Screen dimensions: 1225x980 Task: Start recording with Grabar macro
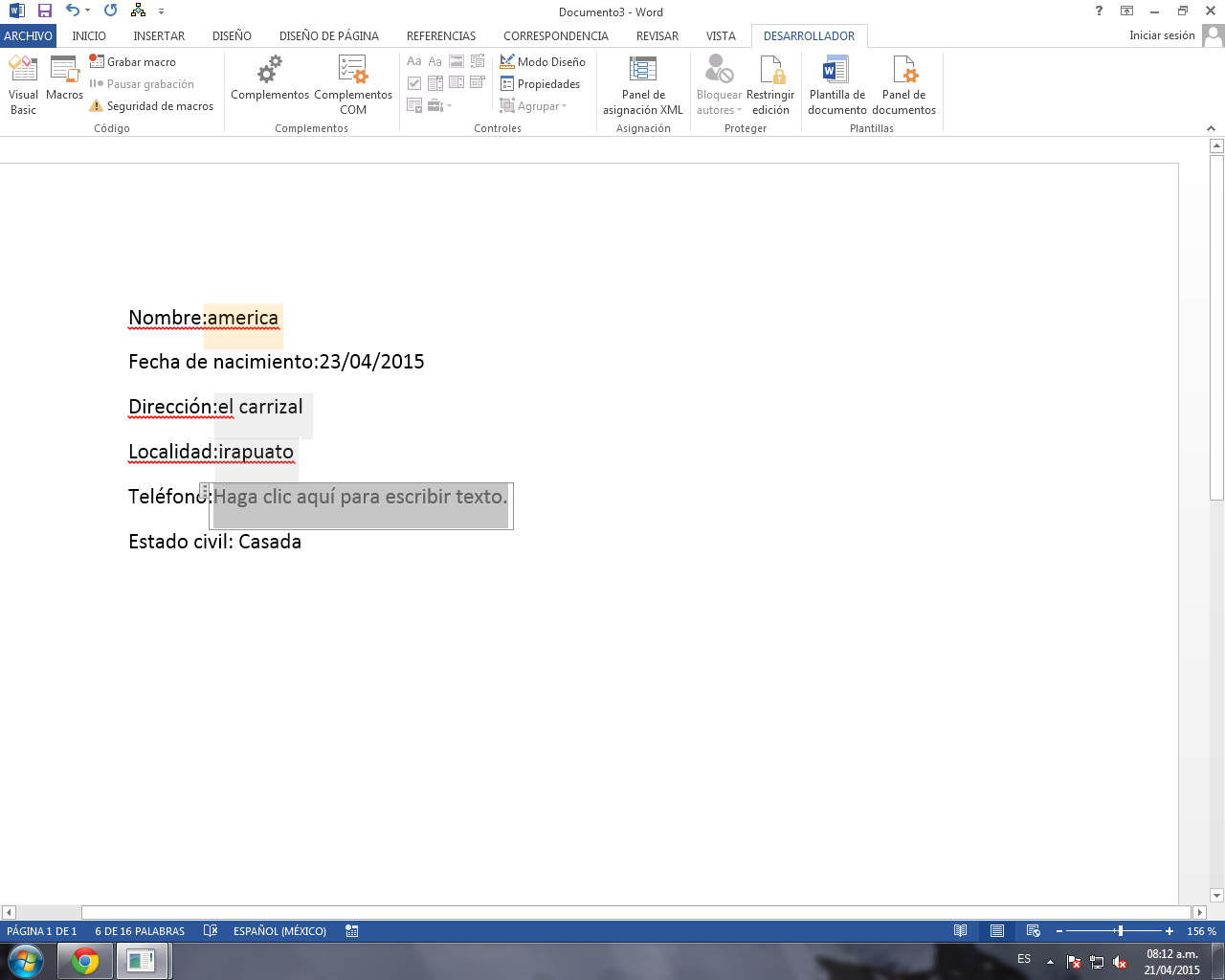[x=133, y=61]
